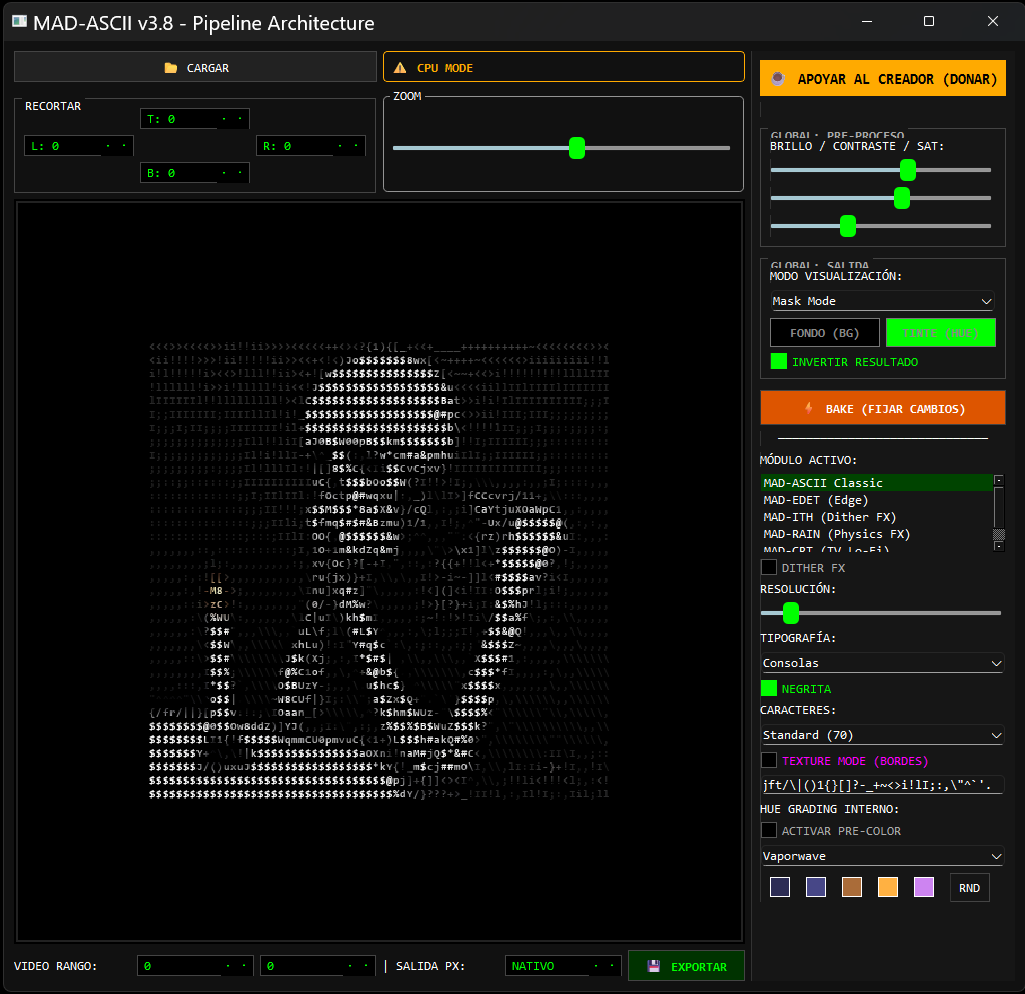Screen dimensions: 1025x994
Task: Click the warning icon in CPU MODE
Action: point(400,68)
